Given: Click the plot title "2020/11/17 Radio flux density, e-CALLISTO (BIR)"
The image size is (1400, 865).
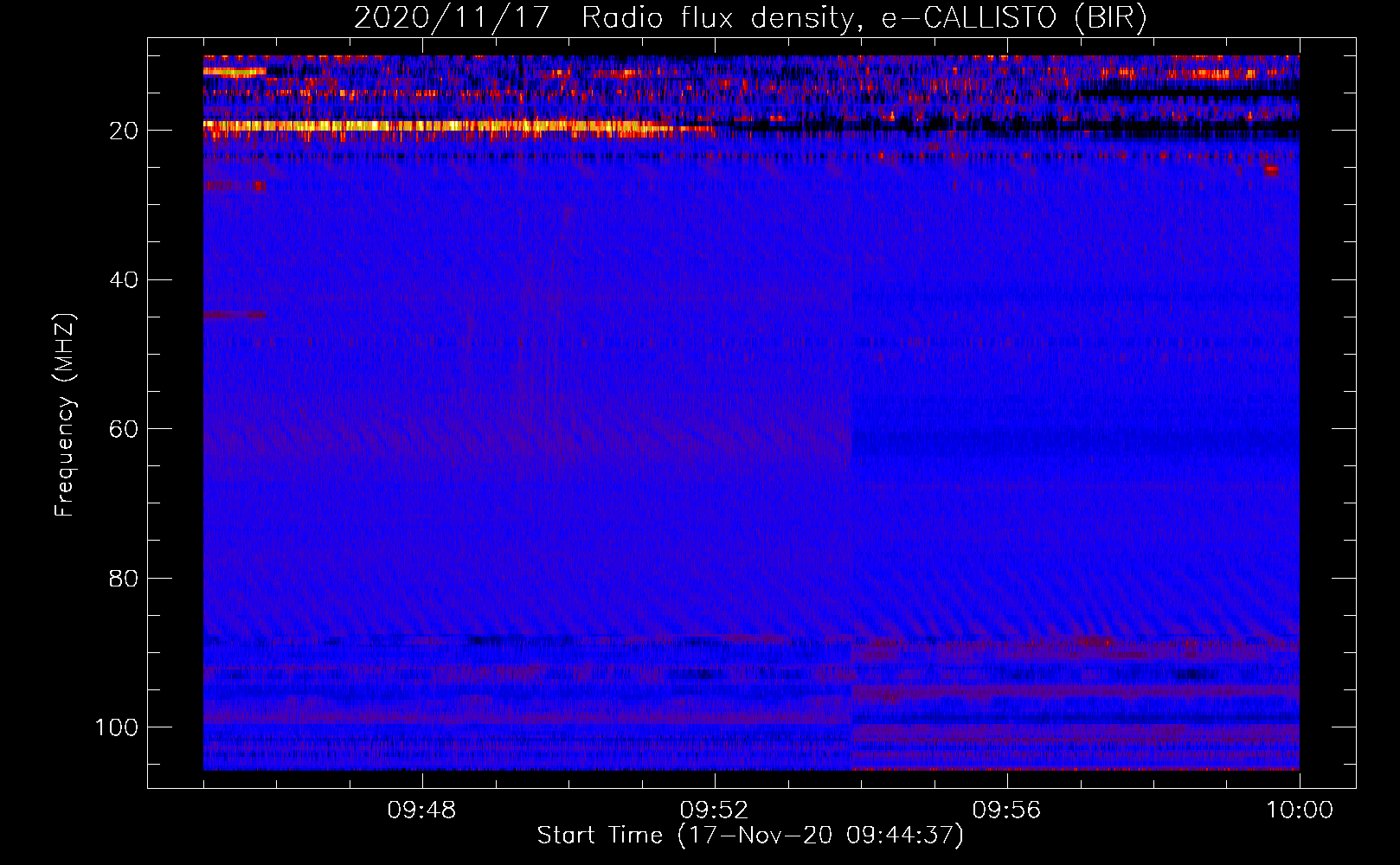Looking at the screenshot, I should click(x=750, y=17).
